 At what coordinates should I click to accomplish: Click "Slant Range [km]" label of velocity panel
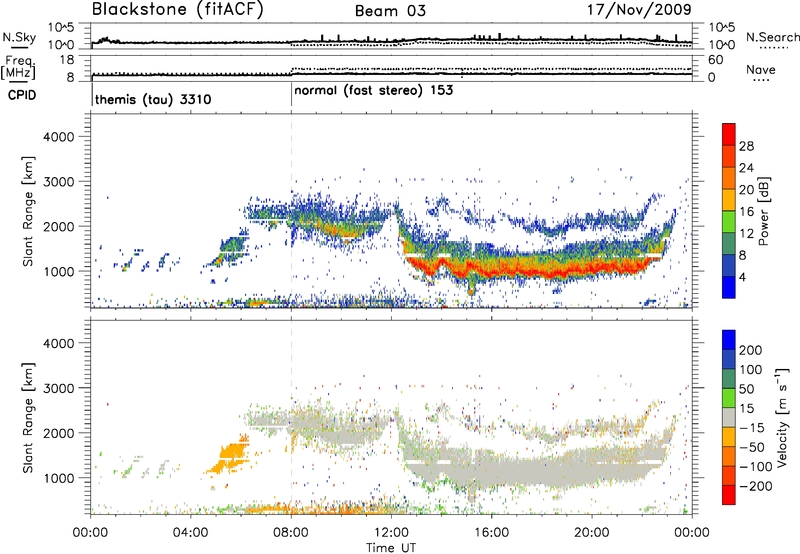[28, 417]
